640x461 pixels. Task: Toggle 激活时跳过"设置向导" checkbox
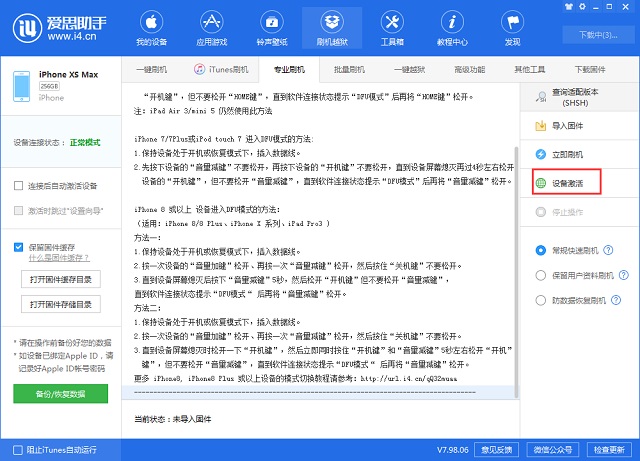18,211
